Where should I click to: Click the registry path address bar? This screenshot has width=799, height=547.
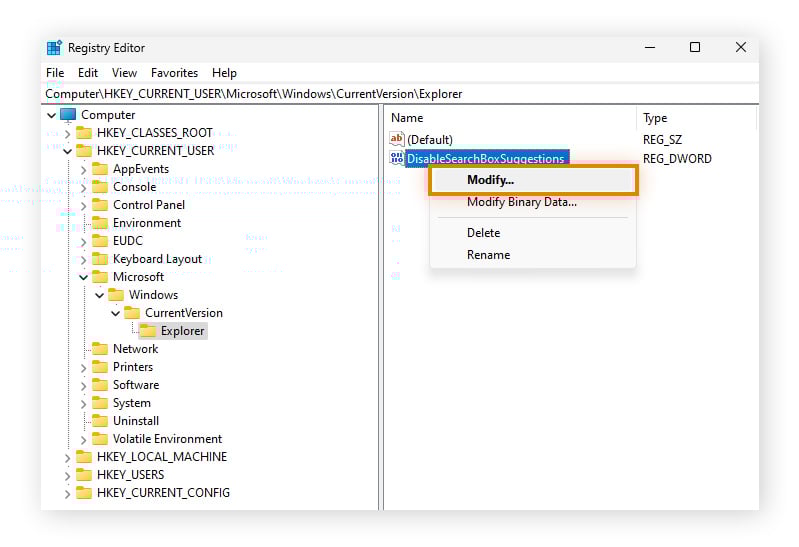coord(400,94)
